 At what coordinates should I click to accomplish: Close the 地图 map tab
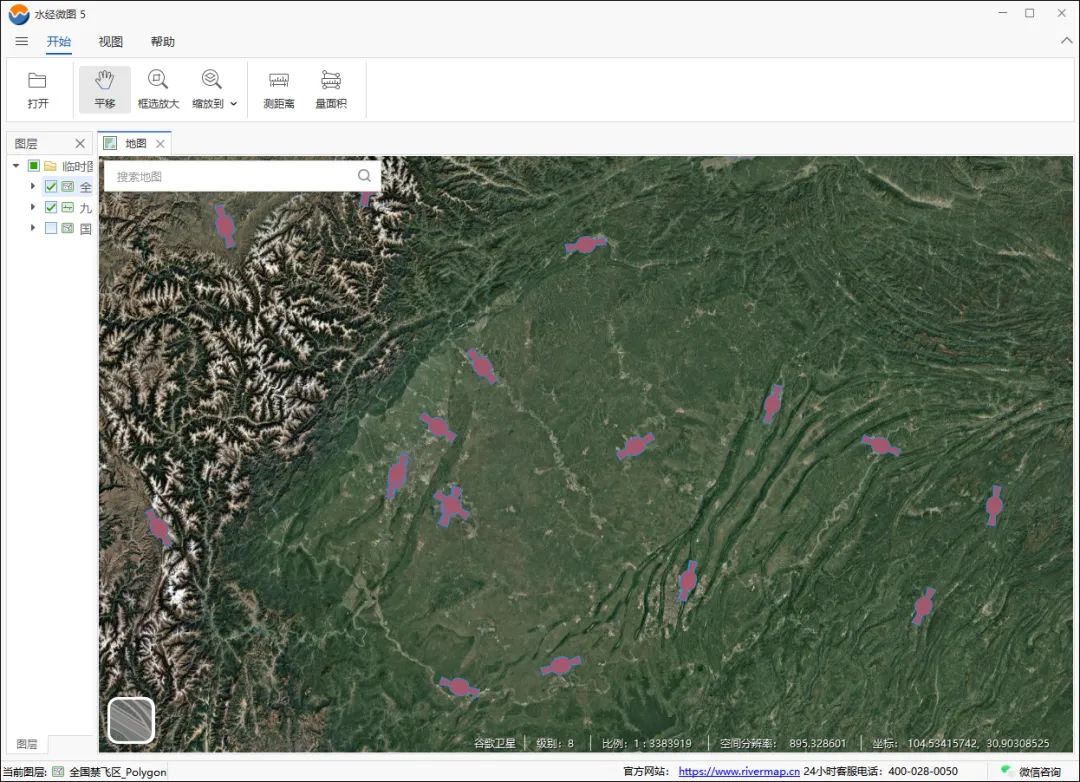pos(160,143)
